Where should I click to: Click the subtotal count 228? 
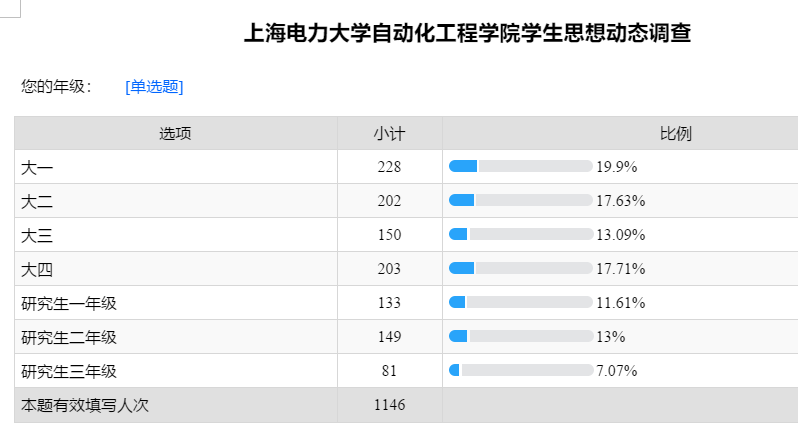coord(389,167)
